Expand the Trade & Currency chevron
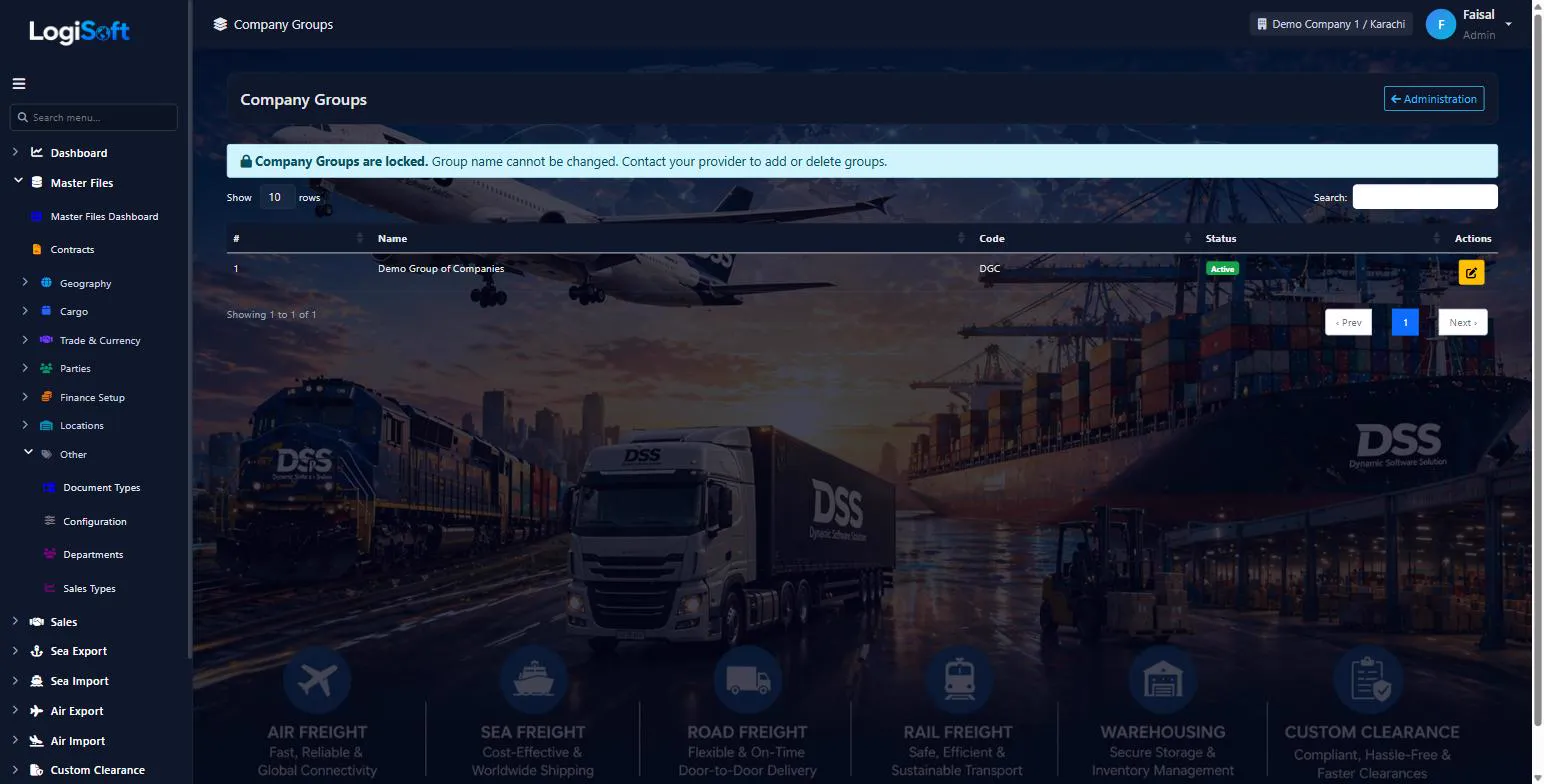Image resolution: width=1544 pixels, height=784 pixels. [x=25, y=339]
